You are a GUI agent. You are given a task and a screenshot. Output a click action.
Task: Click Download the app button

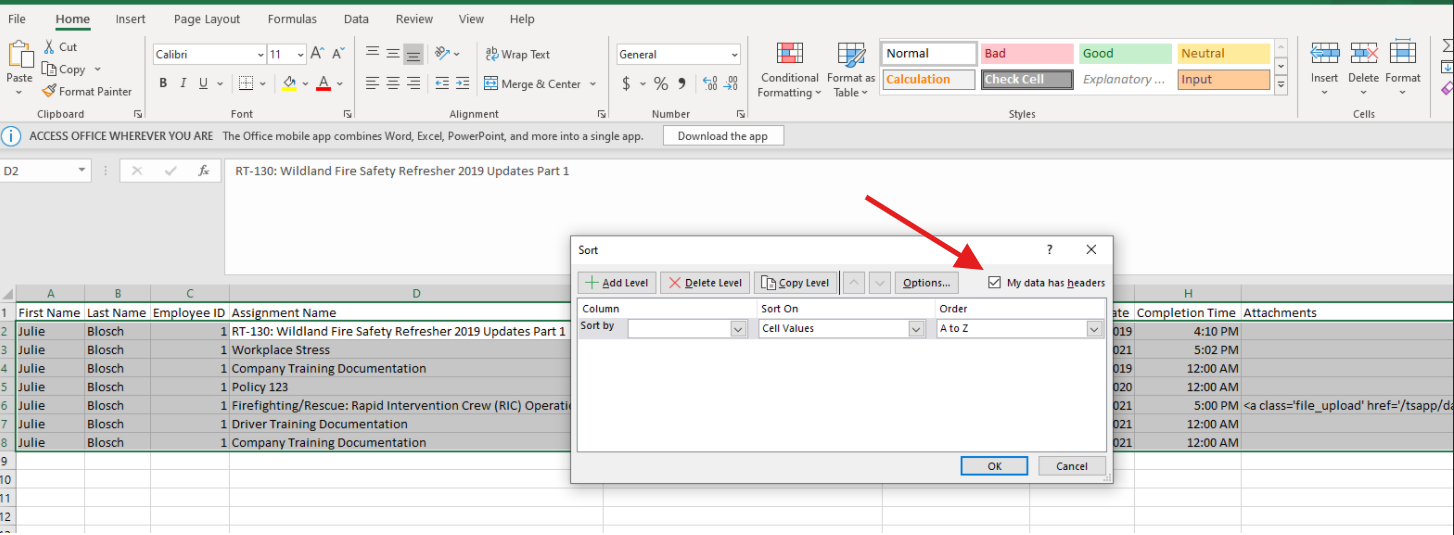(x=723, y=136)
